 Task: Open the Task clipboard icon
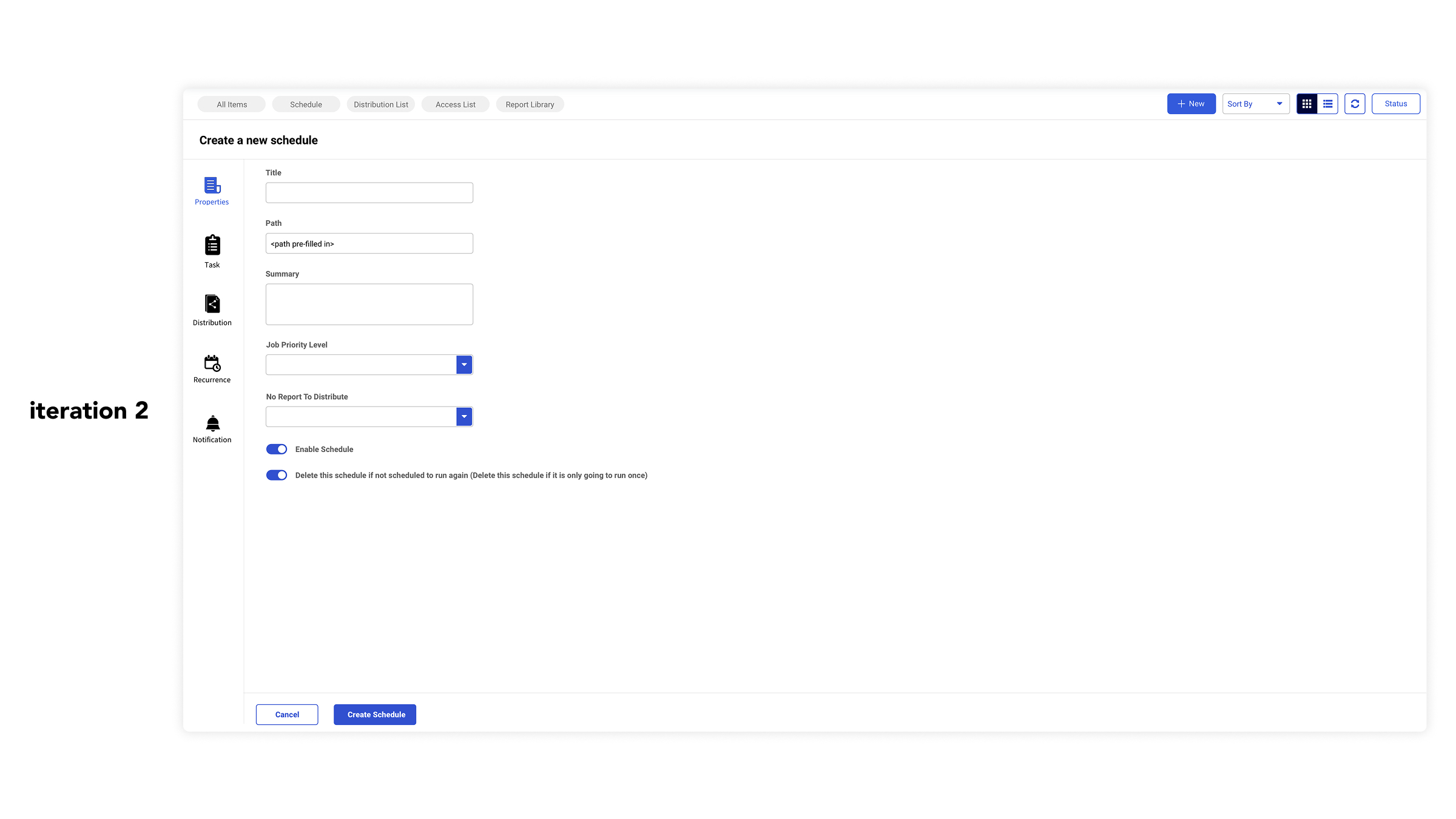click(x=212, y=245)
